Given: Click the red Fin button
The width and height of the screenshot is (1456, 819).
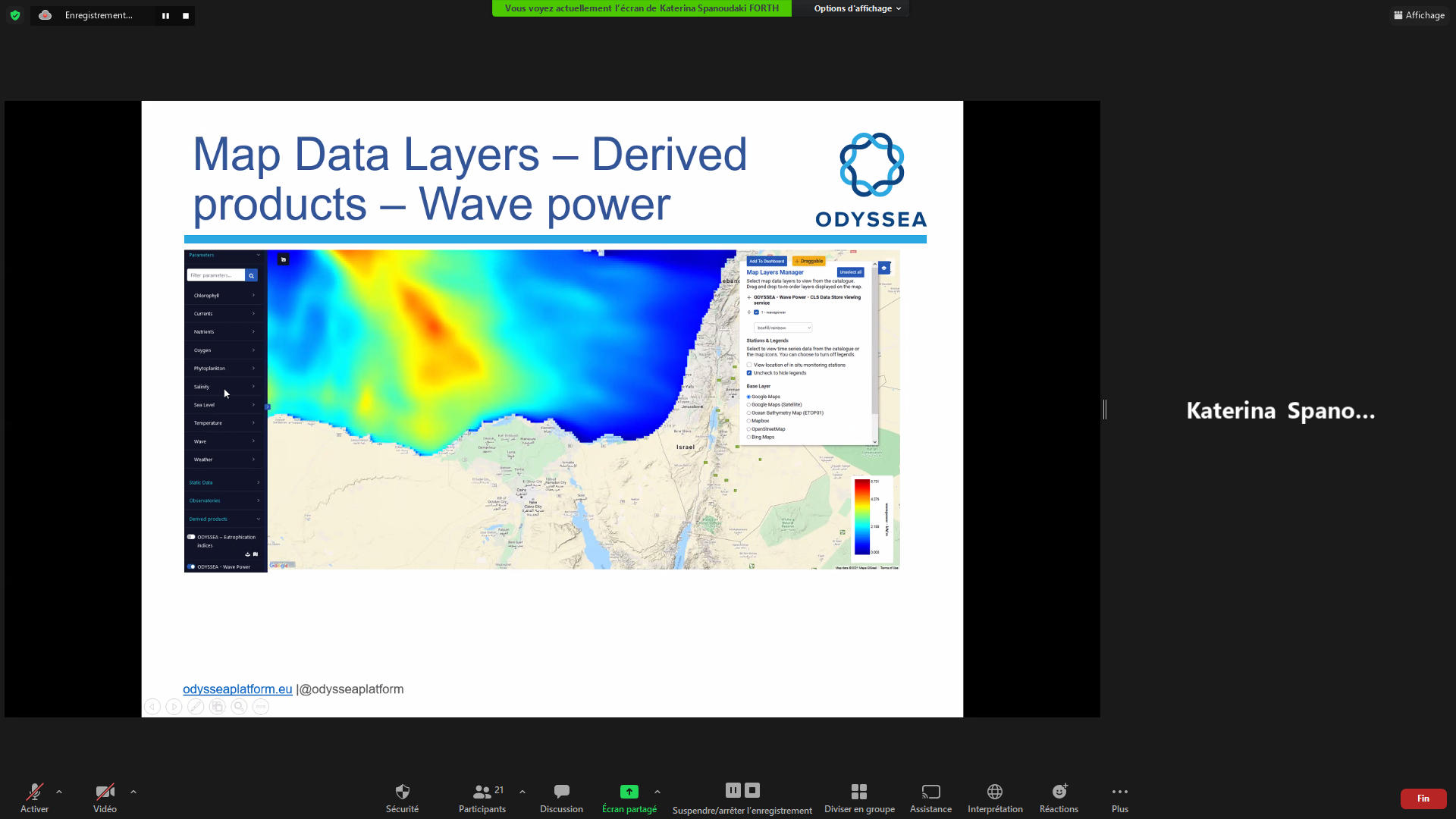Looking at the screenshot, I should pos(1423,799).
